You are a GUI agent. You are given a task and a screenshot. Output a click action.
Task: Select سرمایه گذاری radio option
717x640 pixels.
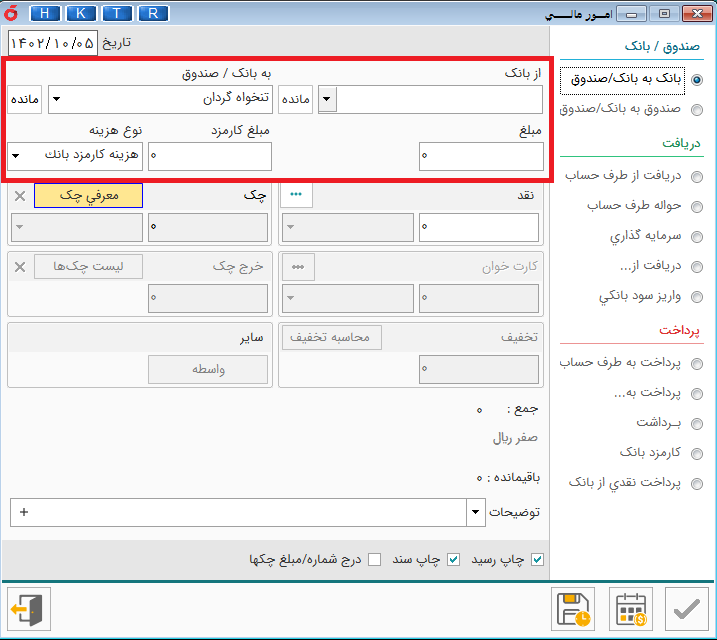(x=696, y=237)
